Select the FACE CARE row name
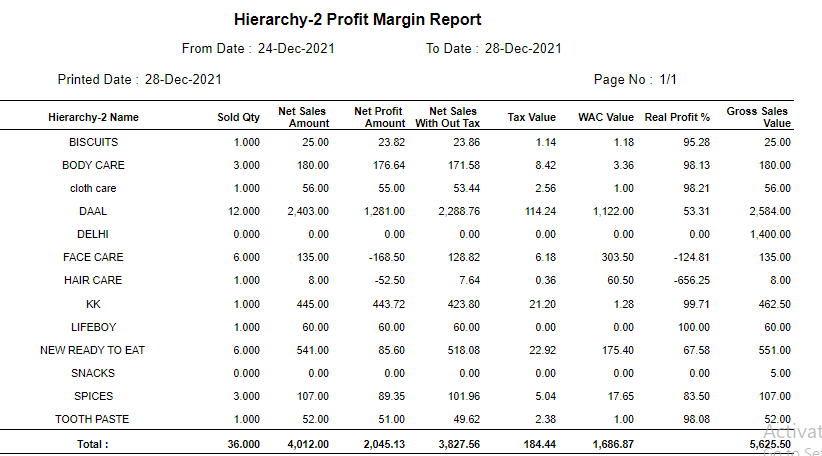This screenshot has width=822, height=456. [93, 257]
